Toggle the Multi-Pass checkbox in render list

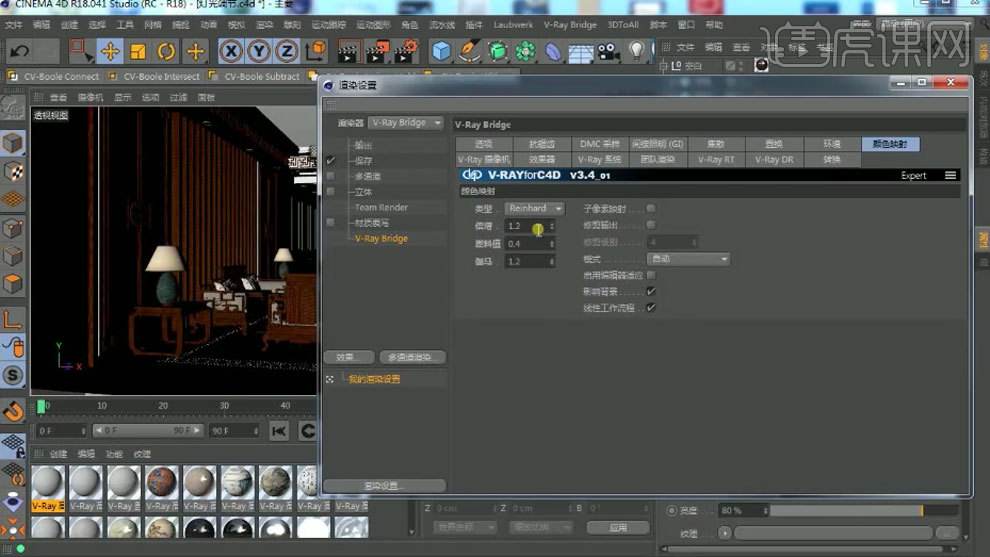(x=331, y=176)
